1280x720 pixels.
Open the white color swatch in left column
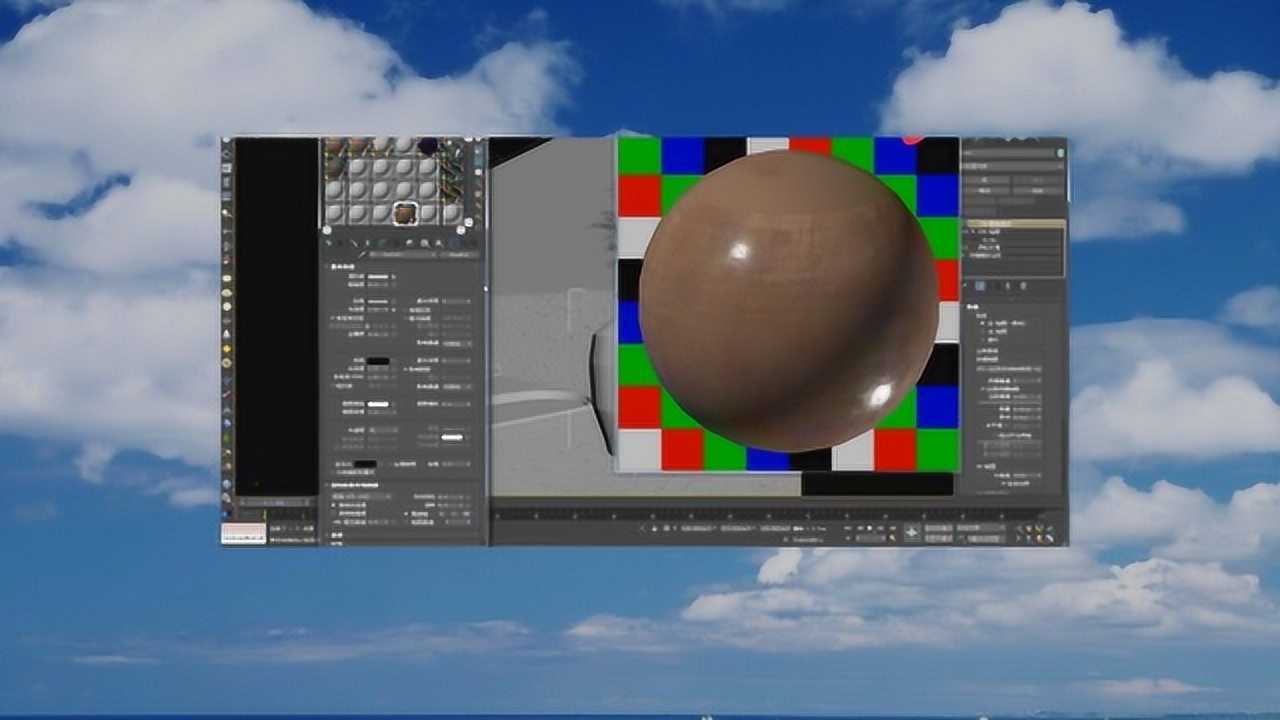(x=378, y=404)
